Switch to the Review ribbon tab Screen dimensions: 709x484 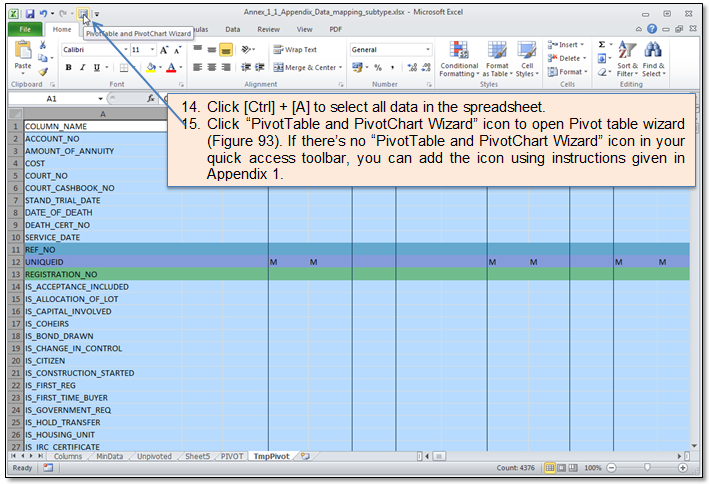point(268,30)
